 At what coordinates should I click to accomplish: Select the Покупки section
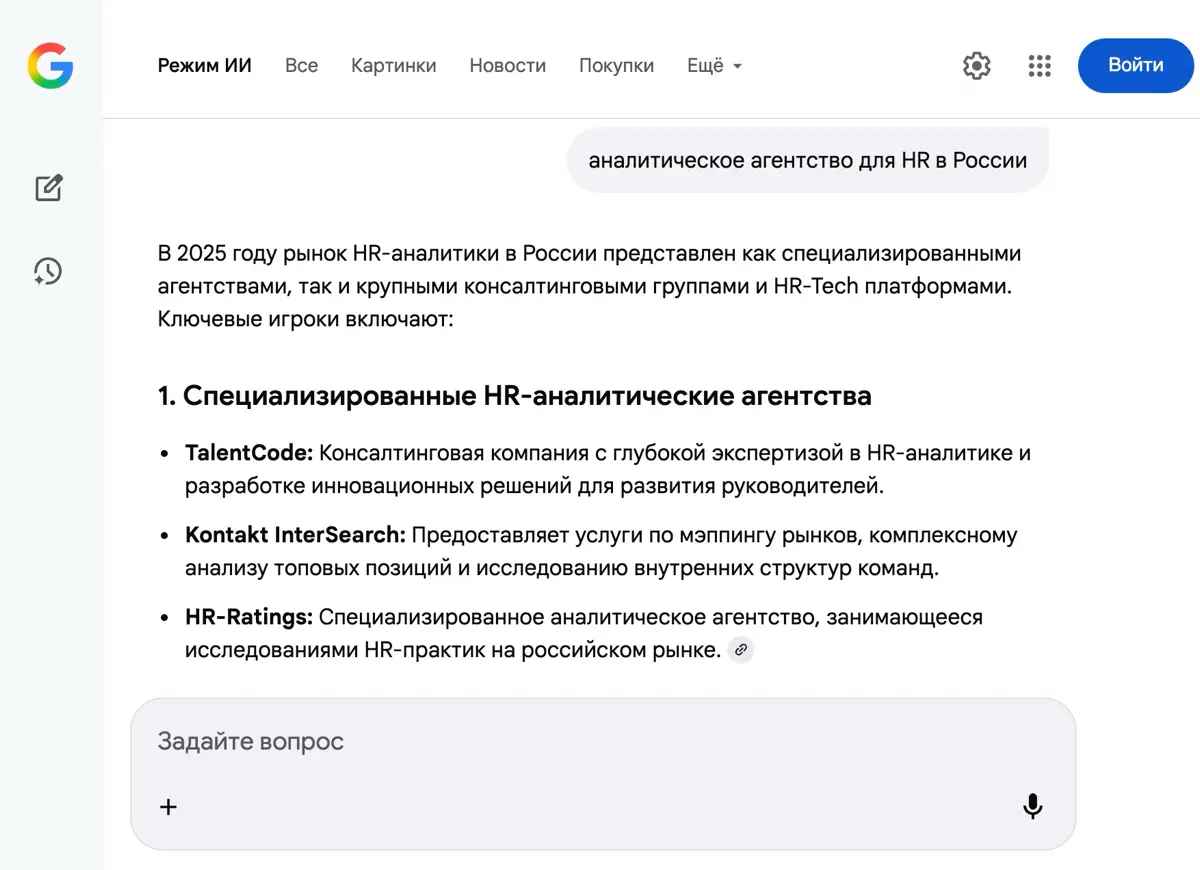click(x=616, y=65)
